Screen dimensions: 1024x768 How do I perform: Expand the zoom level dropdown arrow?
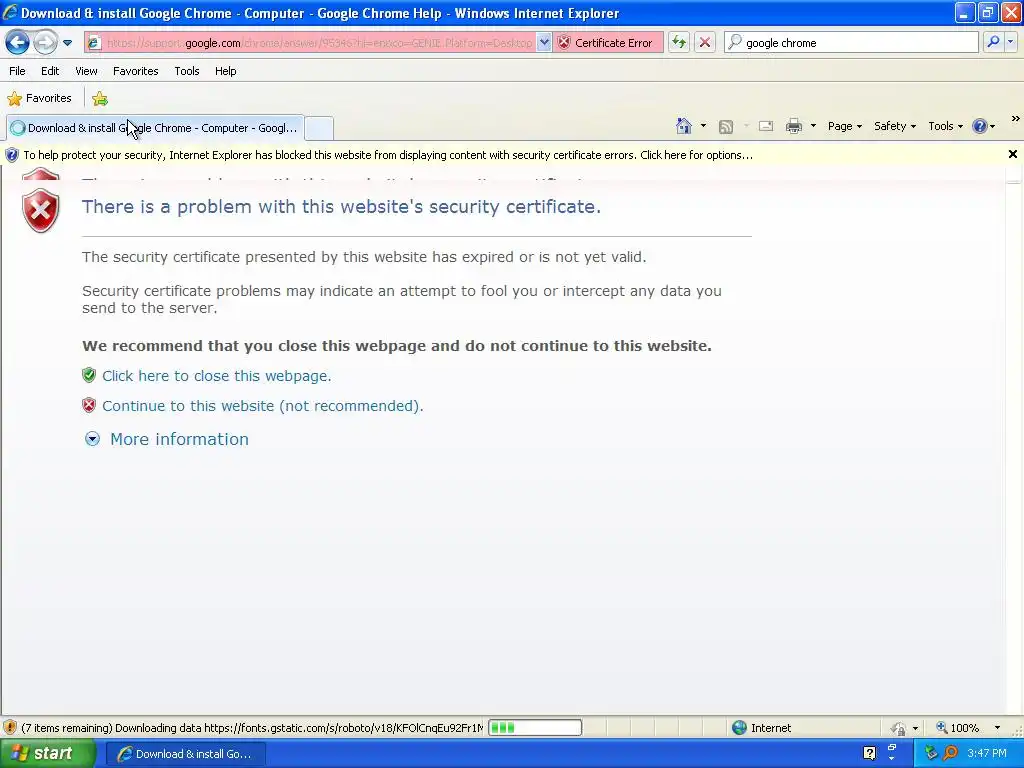997,728
